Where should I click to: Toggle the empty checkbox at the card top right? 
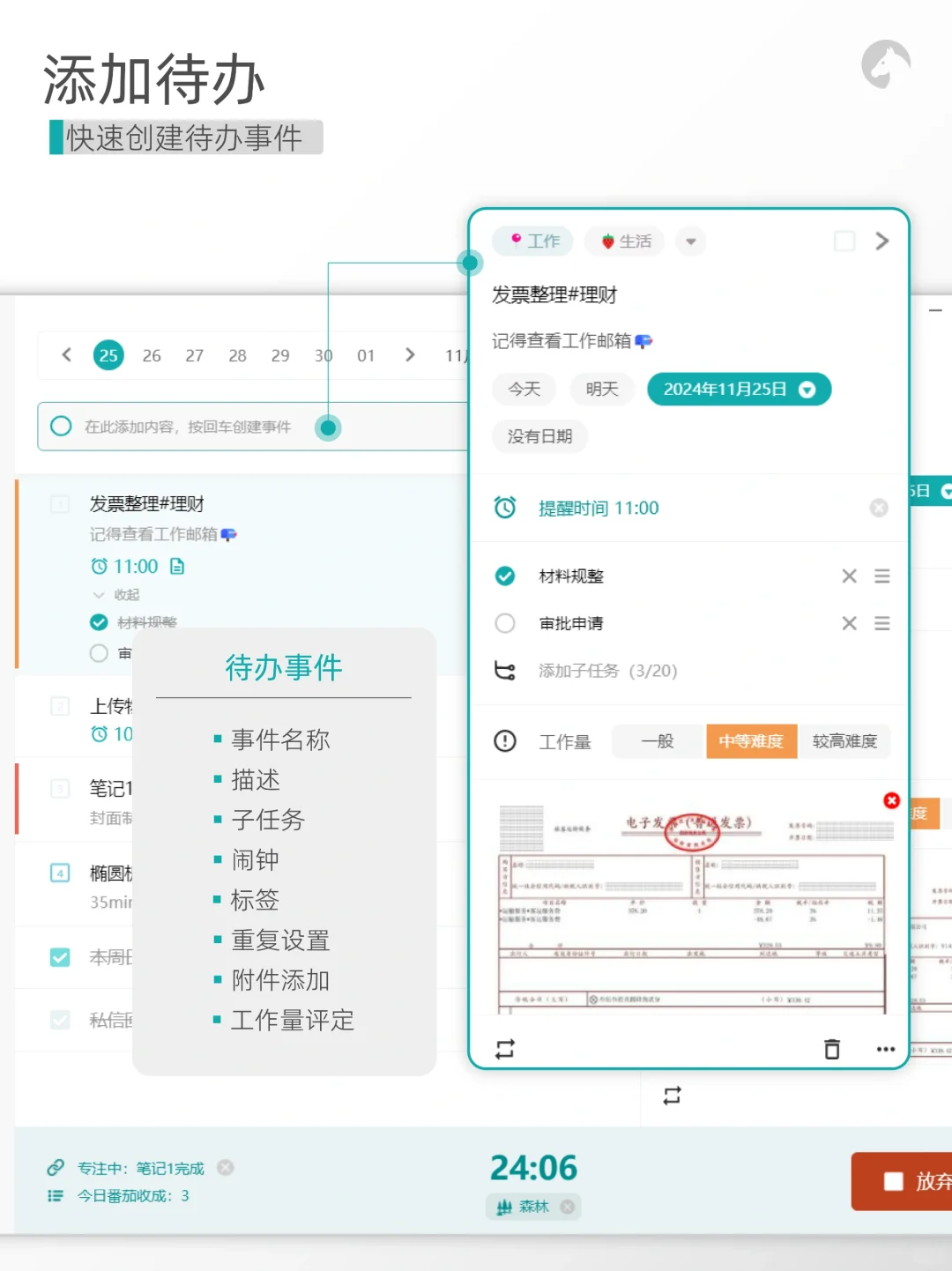pyautogui.click(x=844, y=241)
